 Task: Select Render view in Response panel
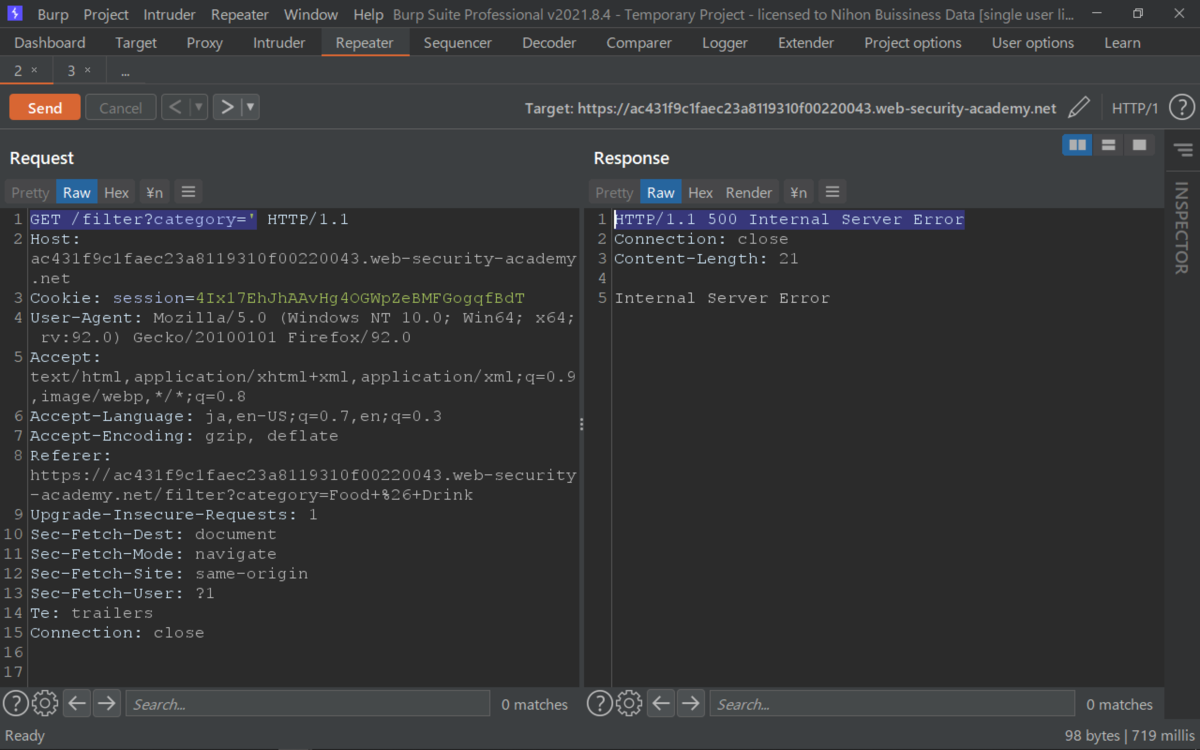749,192
